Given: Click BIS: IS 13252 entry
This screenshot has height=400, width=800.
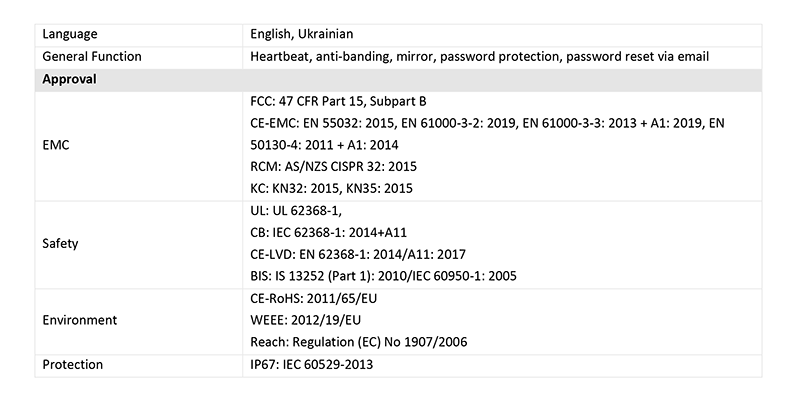Looking at the screenshot, I should (383, 277).
